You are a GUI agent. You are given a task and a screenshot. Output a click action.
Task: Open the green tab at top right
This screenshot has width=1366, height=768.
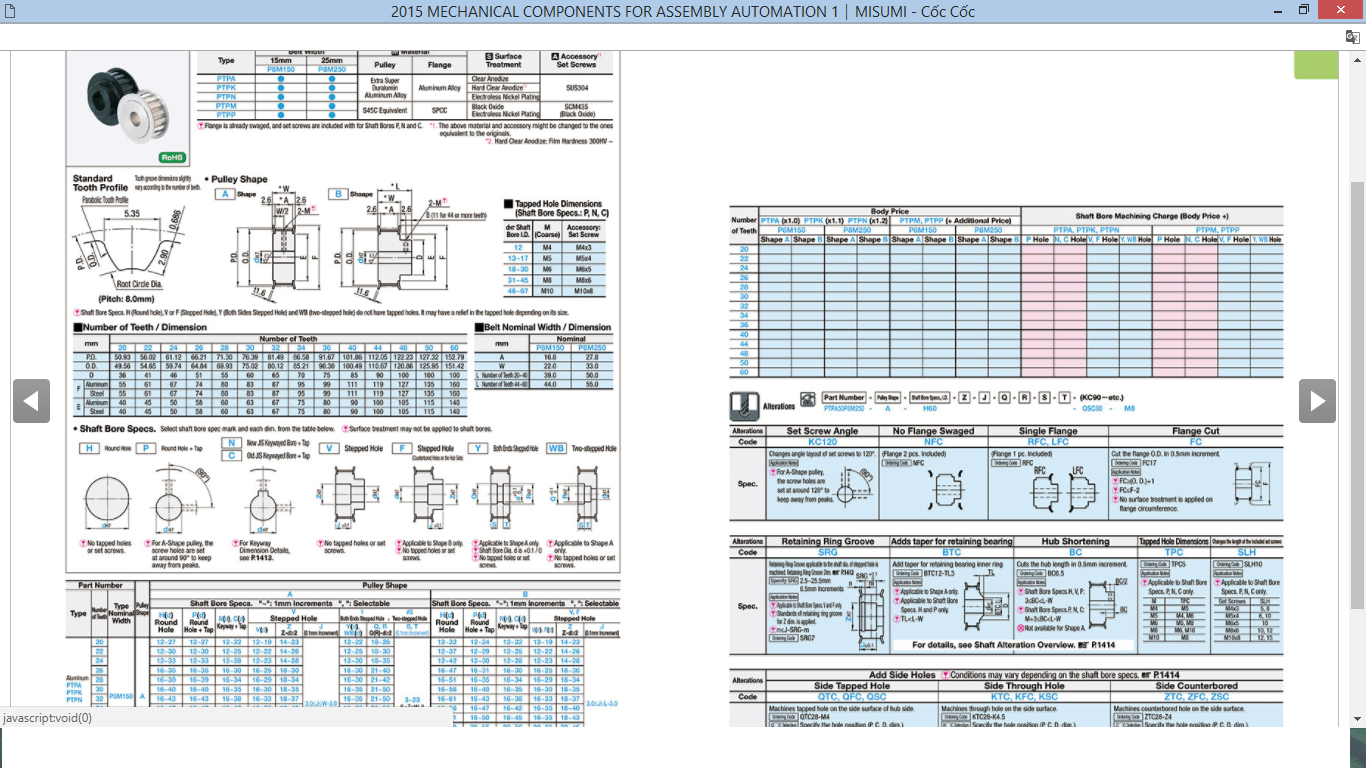1315,65
